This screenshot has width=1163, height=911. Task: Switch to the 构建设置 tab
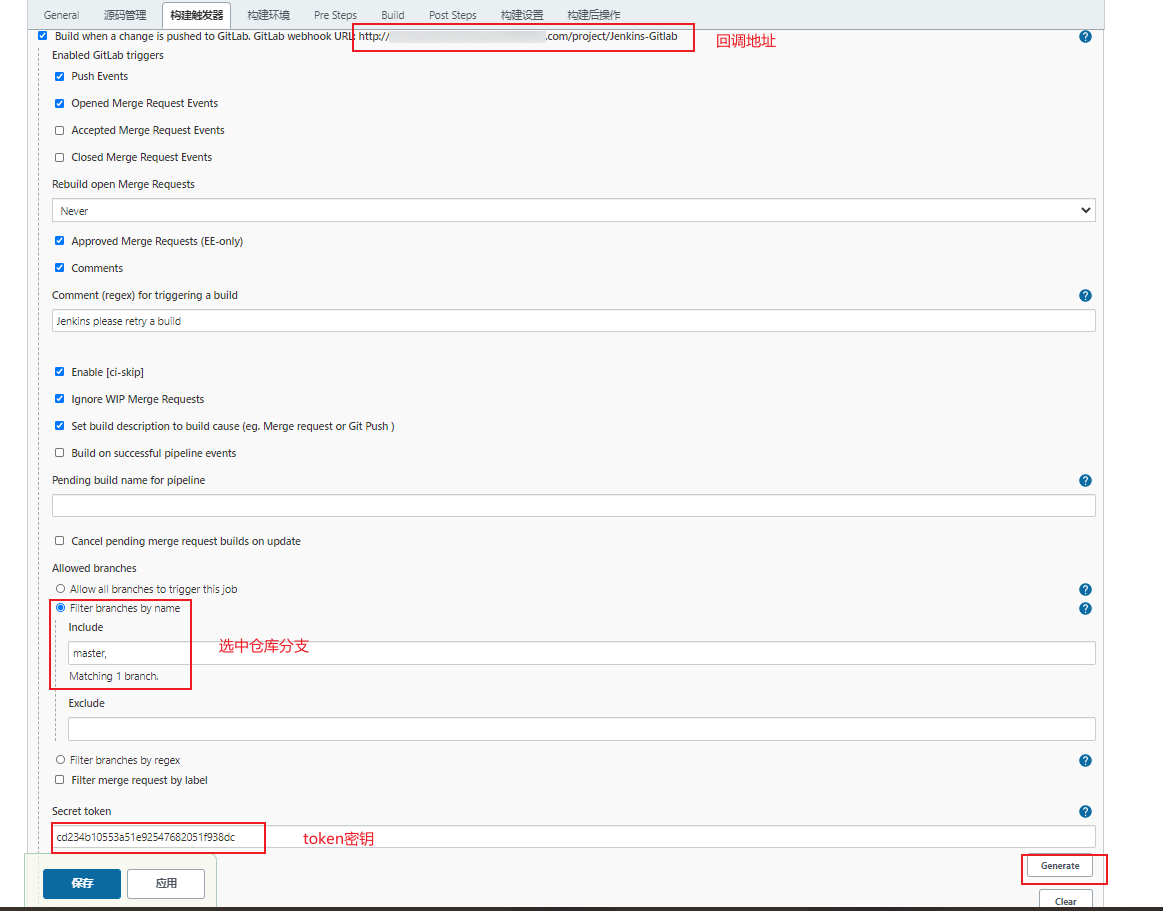point(521,15)
